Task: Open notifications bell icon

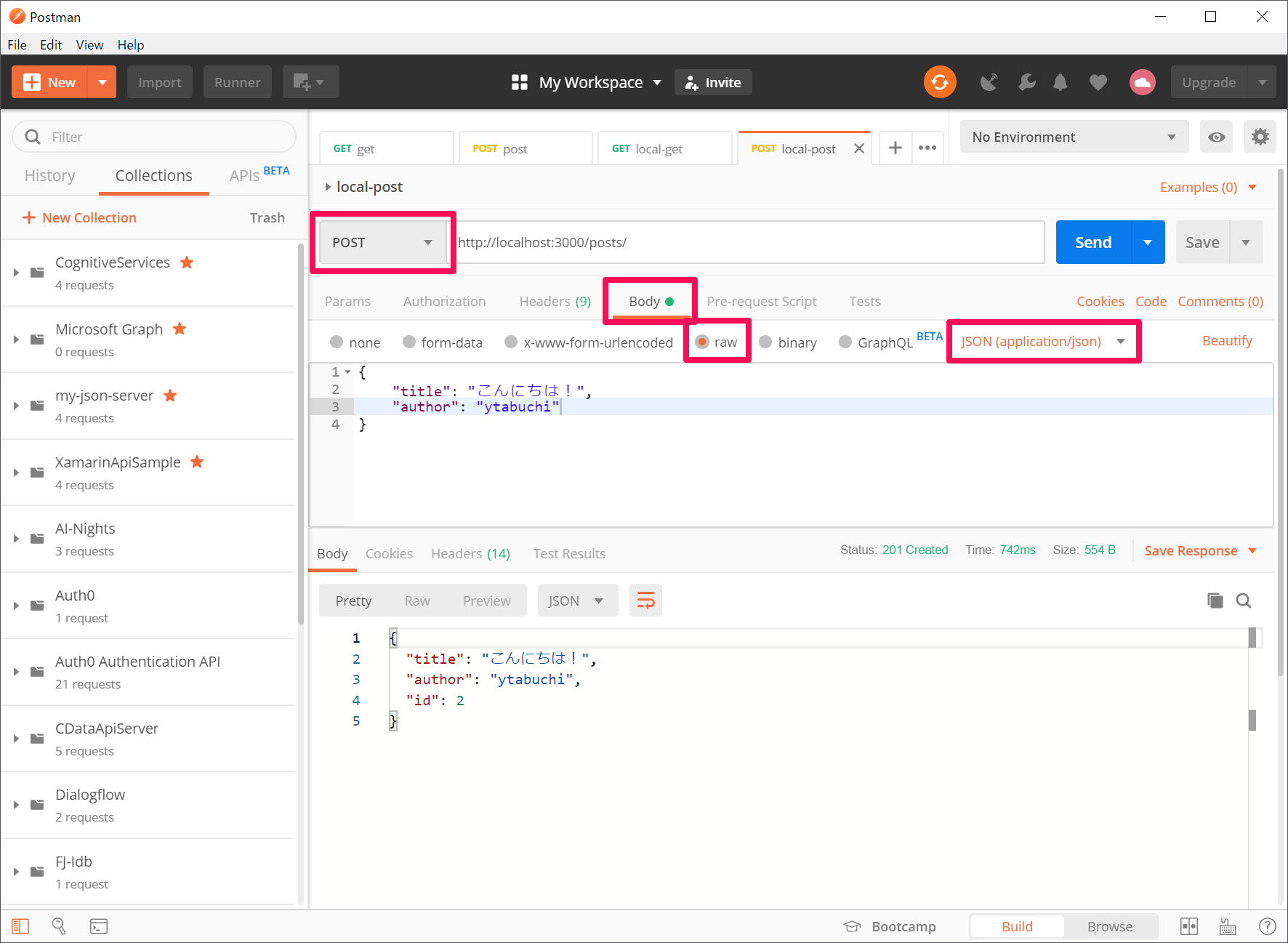Action: (x=1060, y=82)
